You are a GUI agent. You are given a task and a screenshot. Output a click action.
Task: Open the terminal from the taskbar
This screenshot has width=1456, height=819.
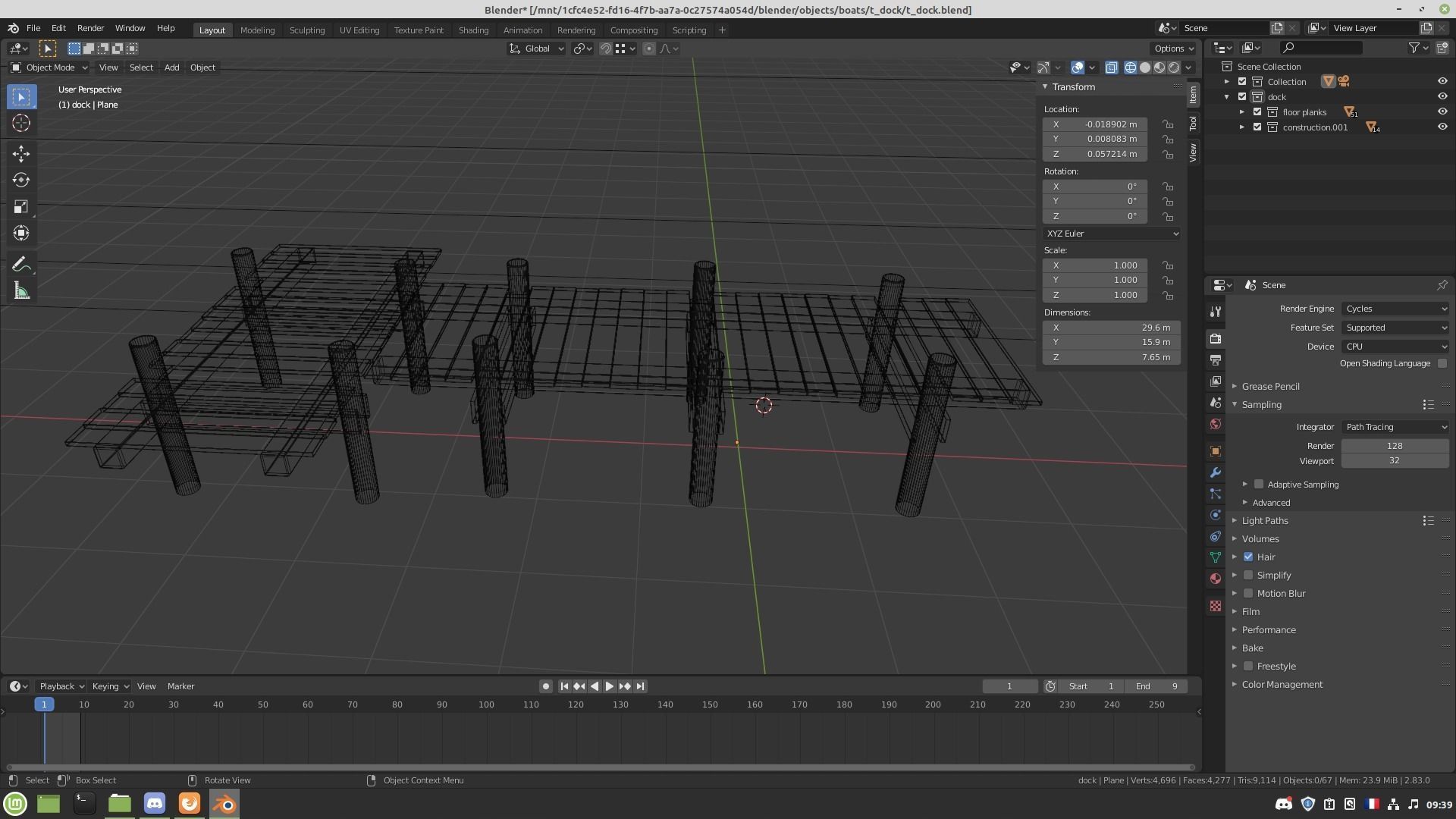[84, 804]
